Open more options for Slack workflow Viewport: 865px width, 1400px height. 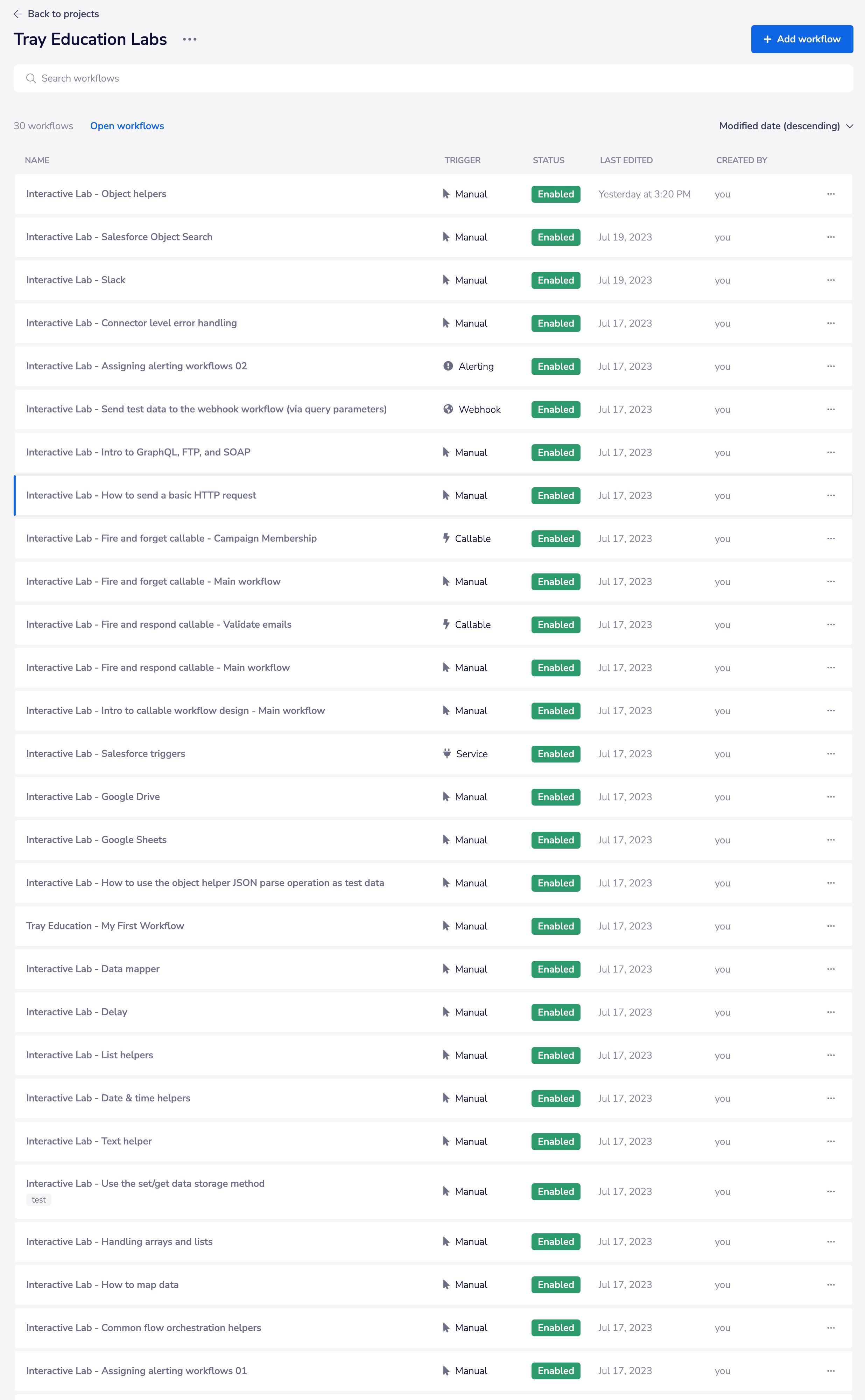click(x=831, y=280)
